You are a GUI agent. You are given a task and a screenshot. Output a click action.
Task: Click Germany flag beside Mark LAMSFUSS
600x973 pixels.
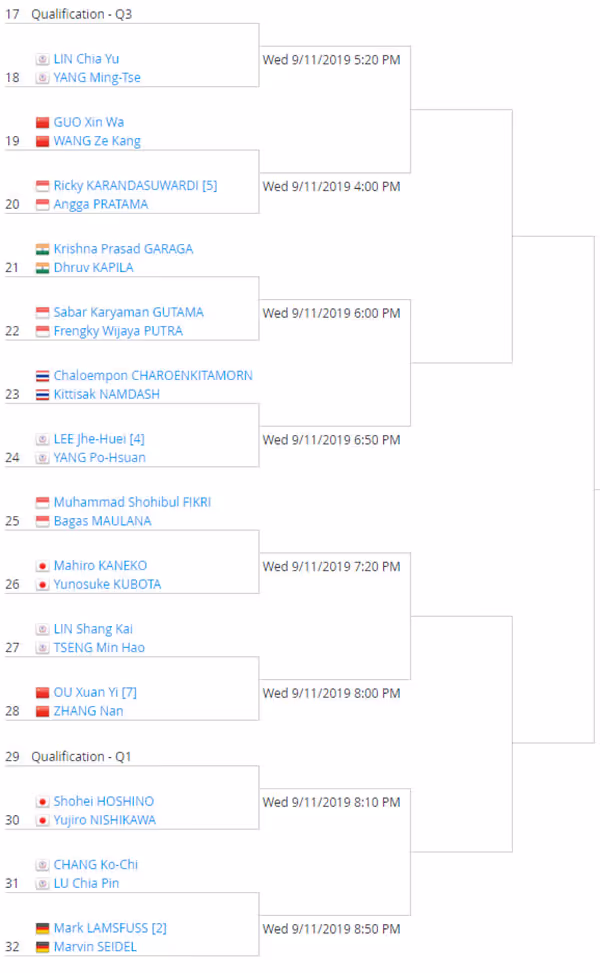42,928
